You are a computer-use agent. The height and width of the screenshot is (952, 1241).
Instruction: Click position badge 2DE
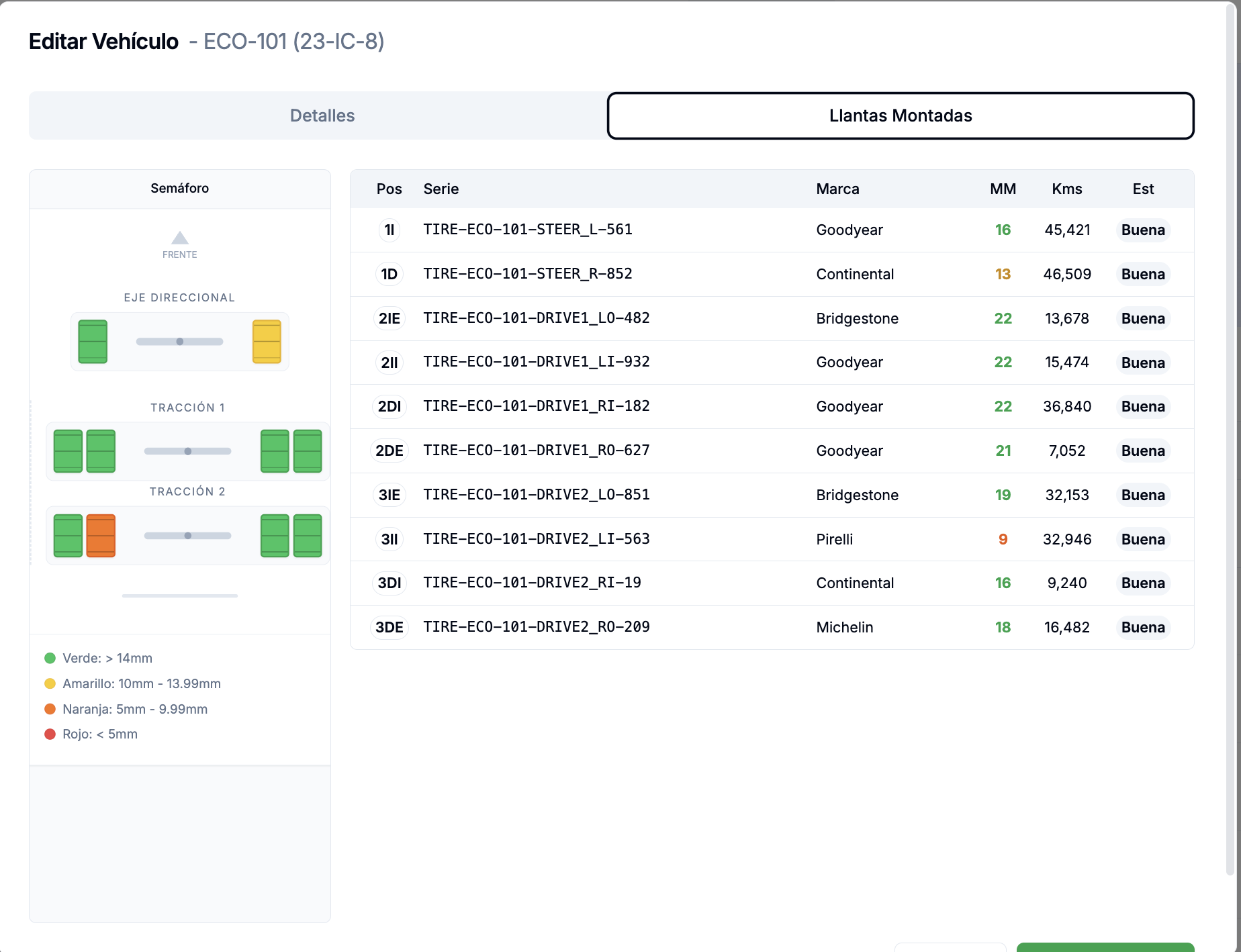[389, 450]
